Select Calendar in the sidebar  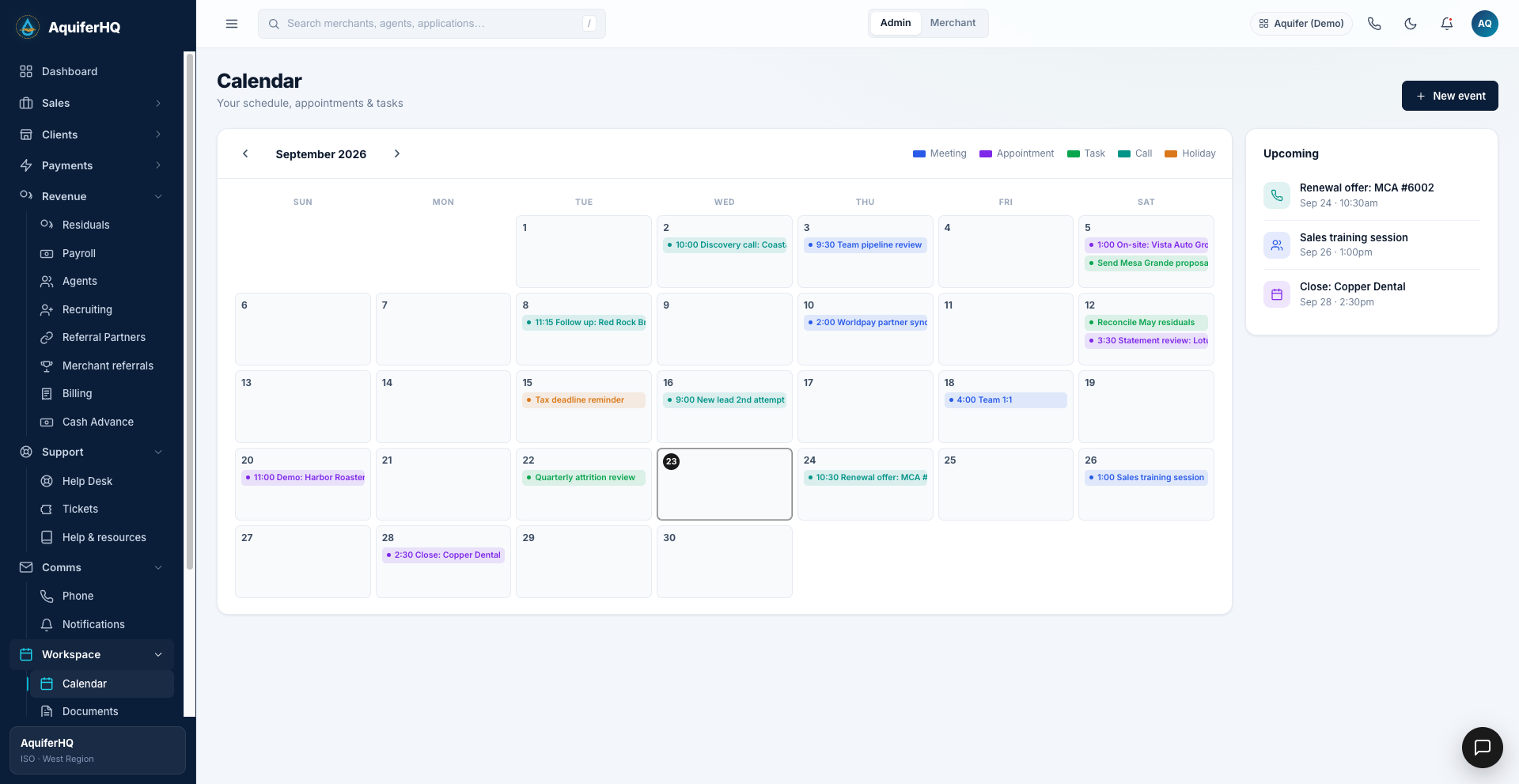click(102, 684)
